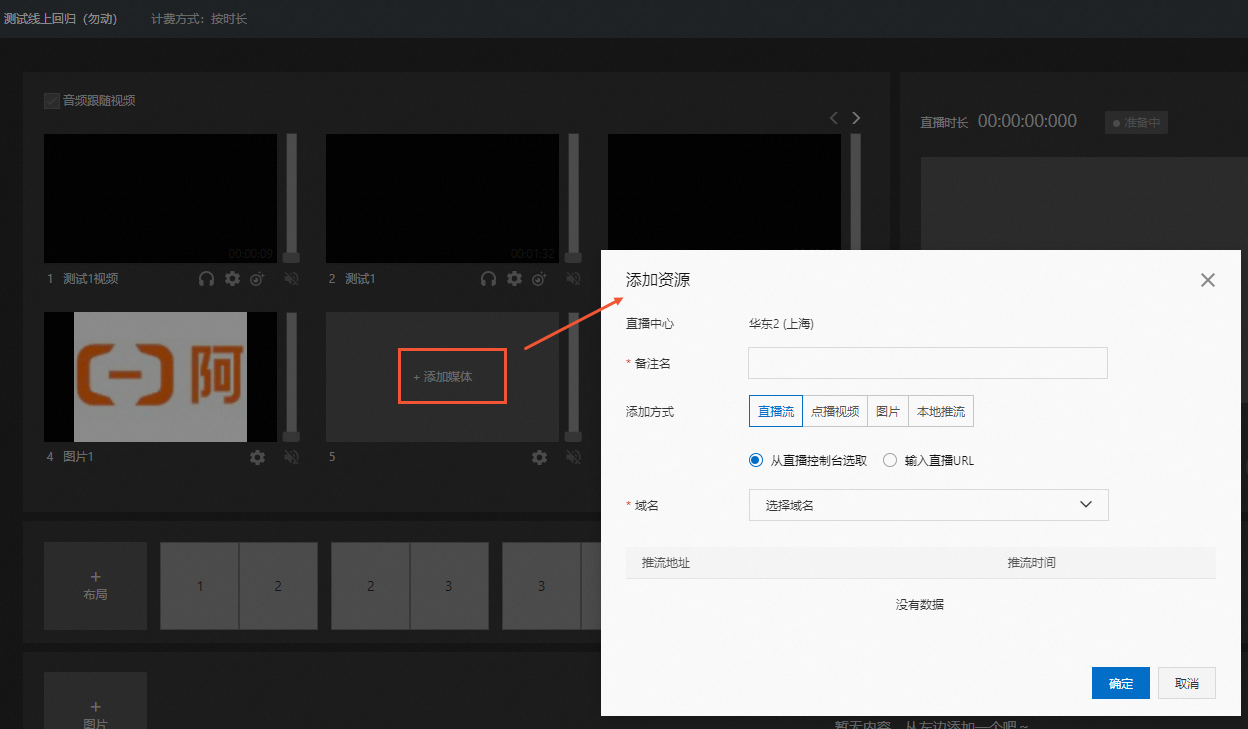
Task: Click the settings gear on source 5
Action: [539, 457]
